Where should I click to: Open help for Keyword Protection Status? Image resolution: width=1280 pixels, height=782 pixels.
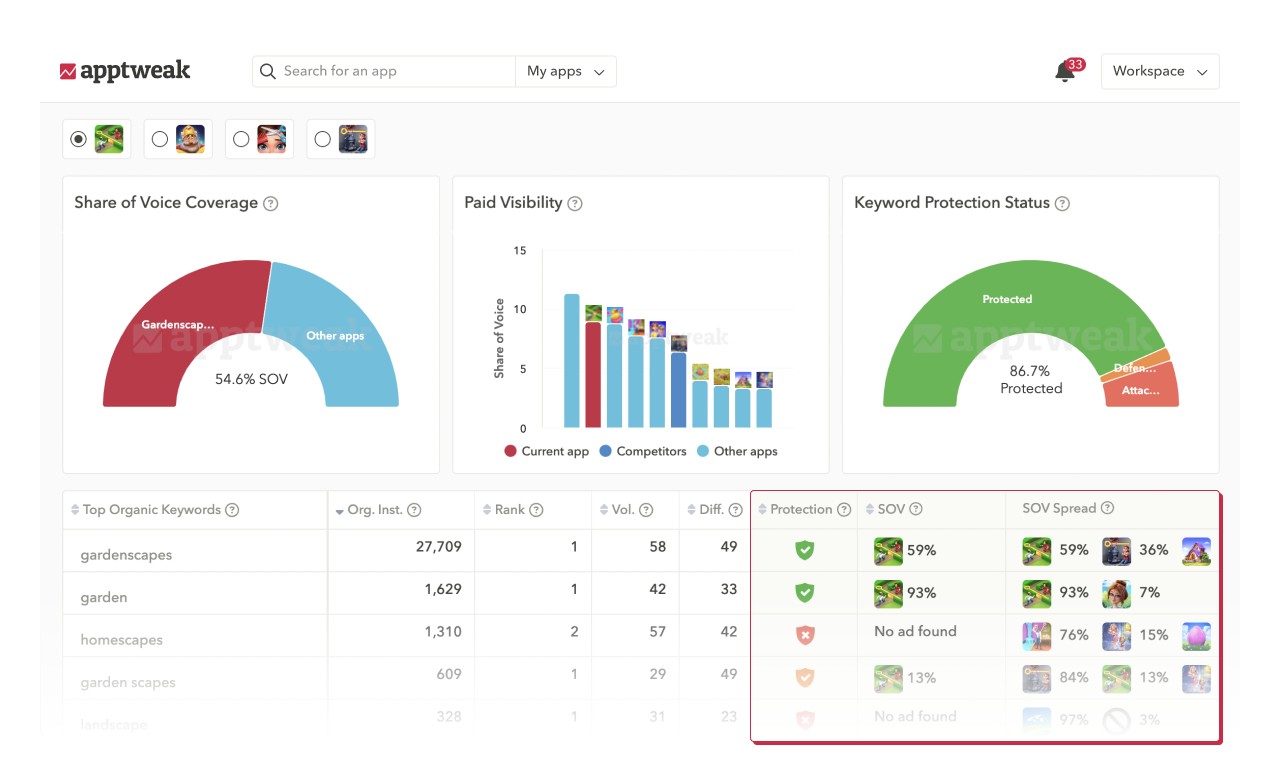point(1062,203)
